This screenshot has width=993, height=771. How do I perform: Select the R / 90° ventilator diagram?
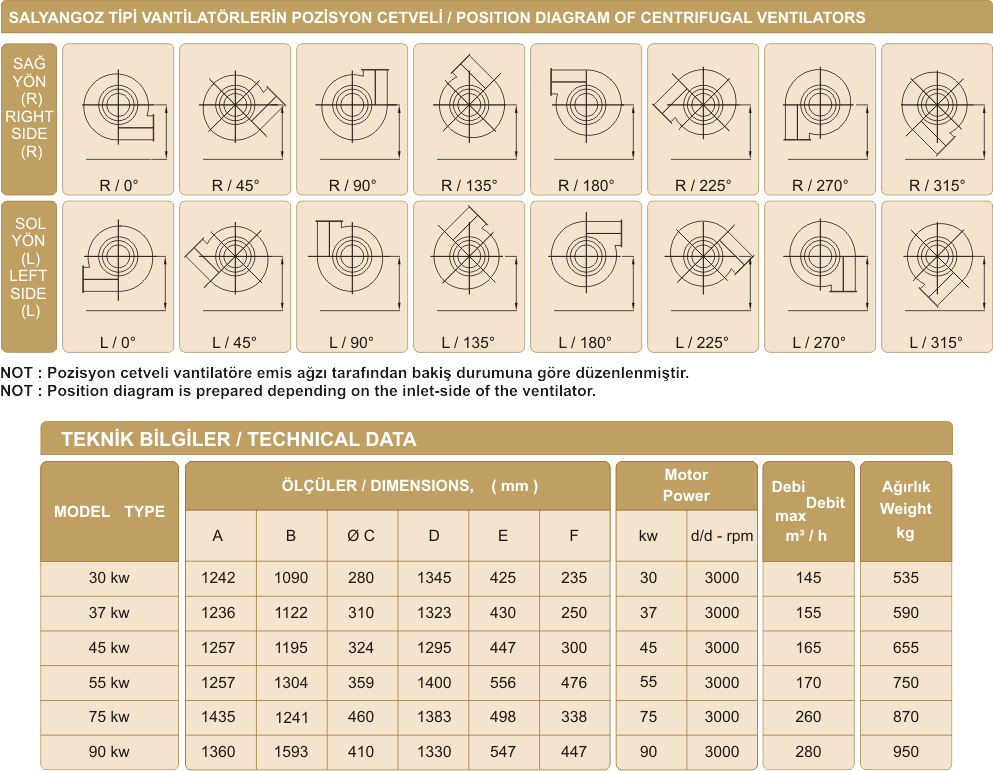coord(353,119)
